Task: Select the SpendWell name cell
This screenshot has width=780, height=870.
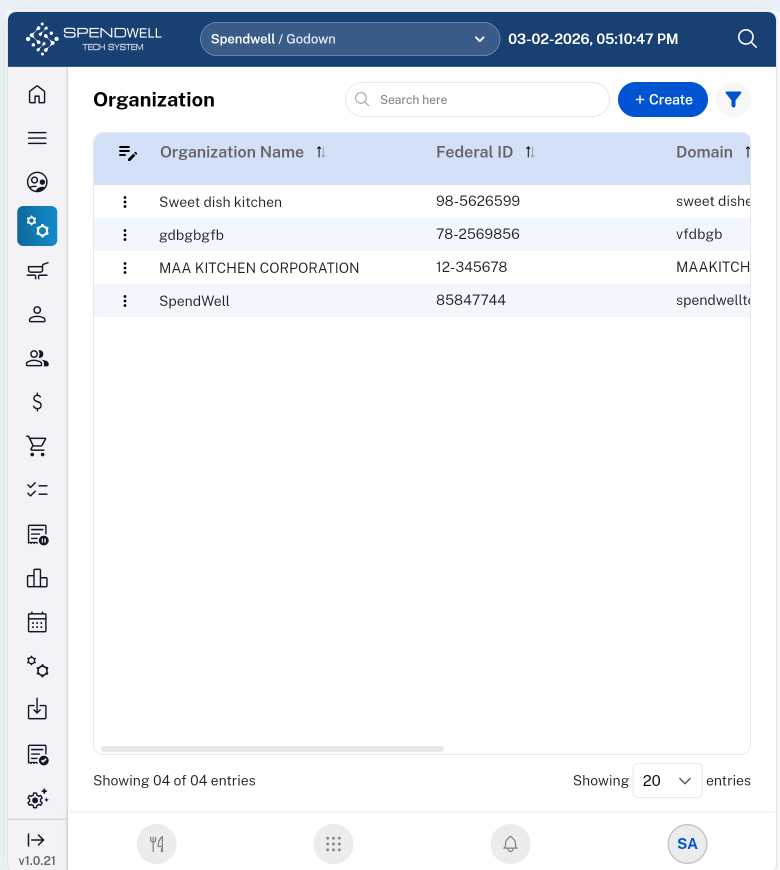Action: 194,301
